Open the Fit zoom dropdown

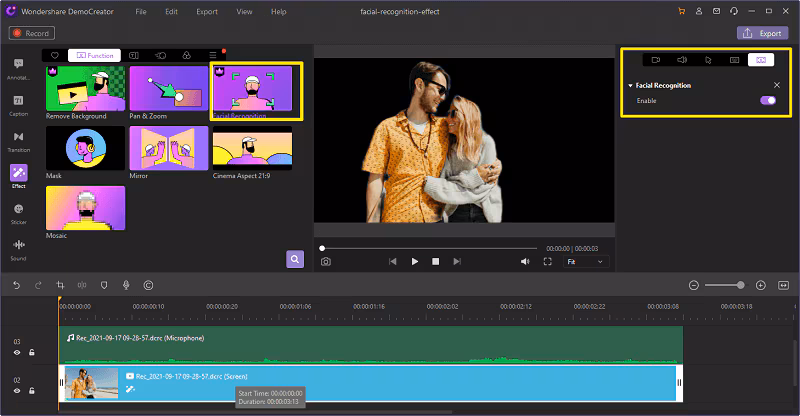(586, 262)
